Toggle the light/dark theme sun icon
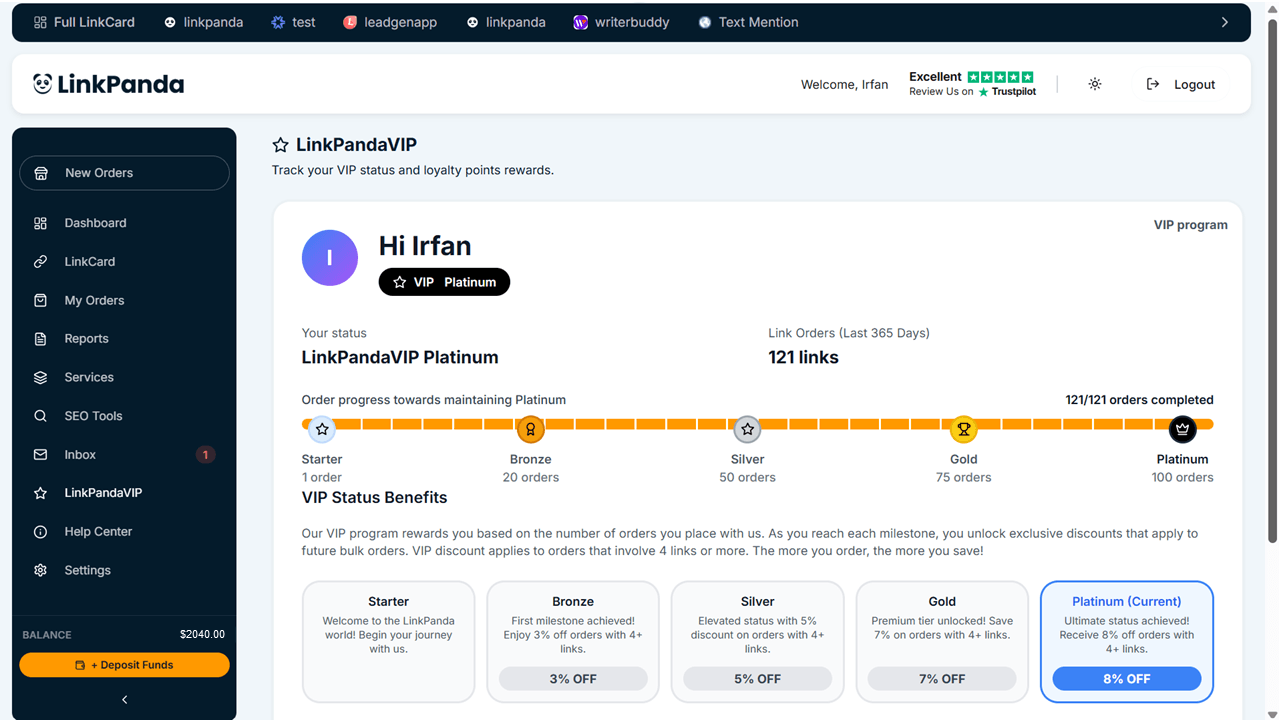The image size is (1280, 720). [1095, 84]
